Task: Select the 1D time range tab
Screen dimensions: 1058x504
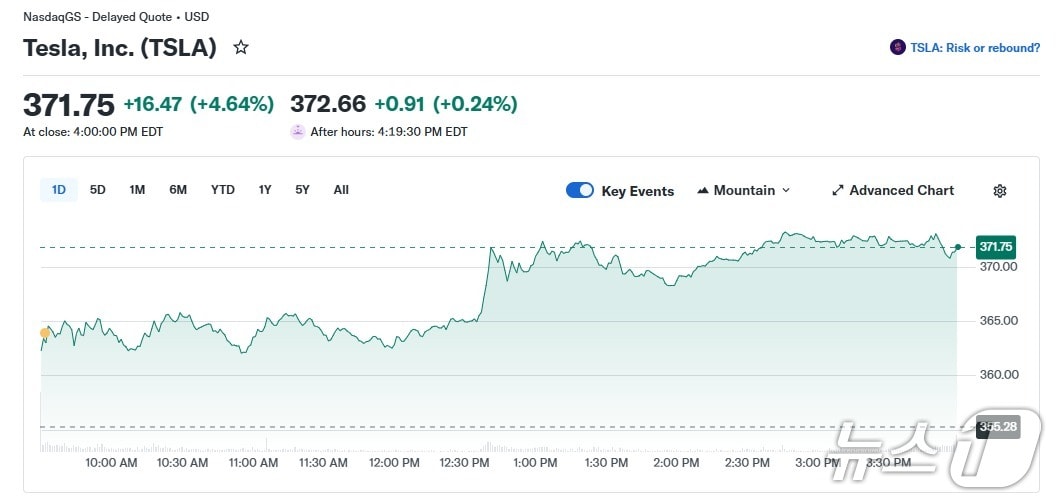Action: (x=59, y=190)
